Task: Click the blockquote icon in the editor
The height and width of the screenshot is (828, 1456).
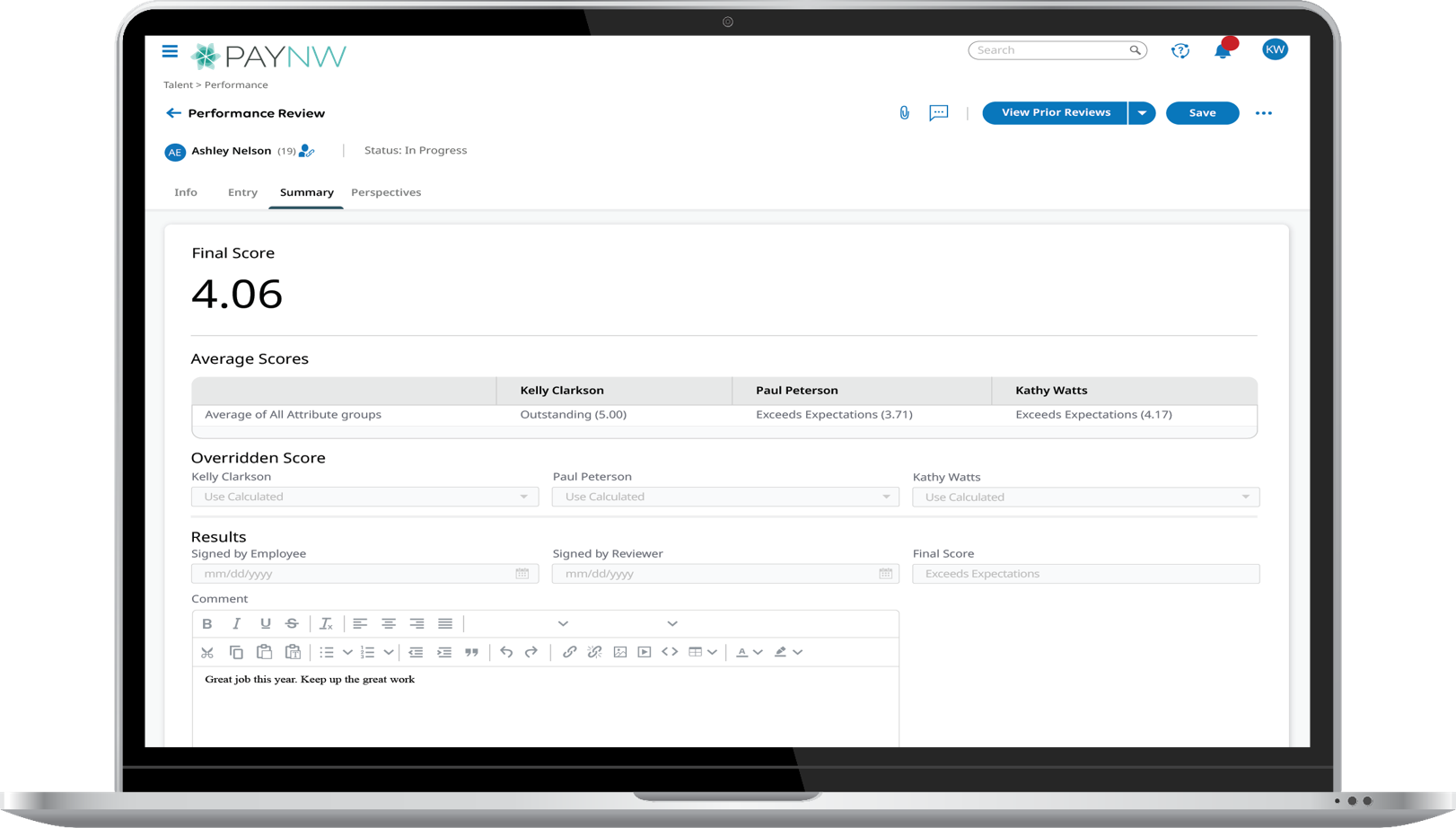Action: click(x=472, y=652)
